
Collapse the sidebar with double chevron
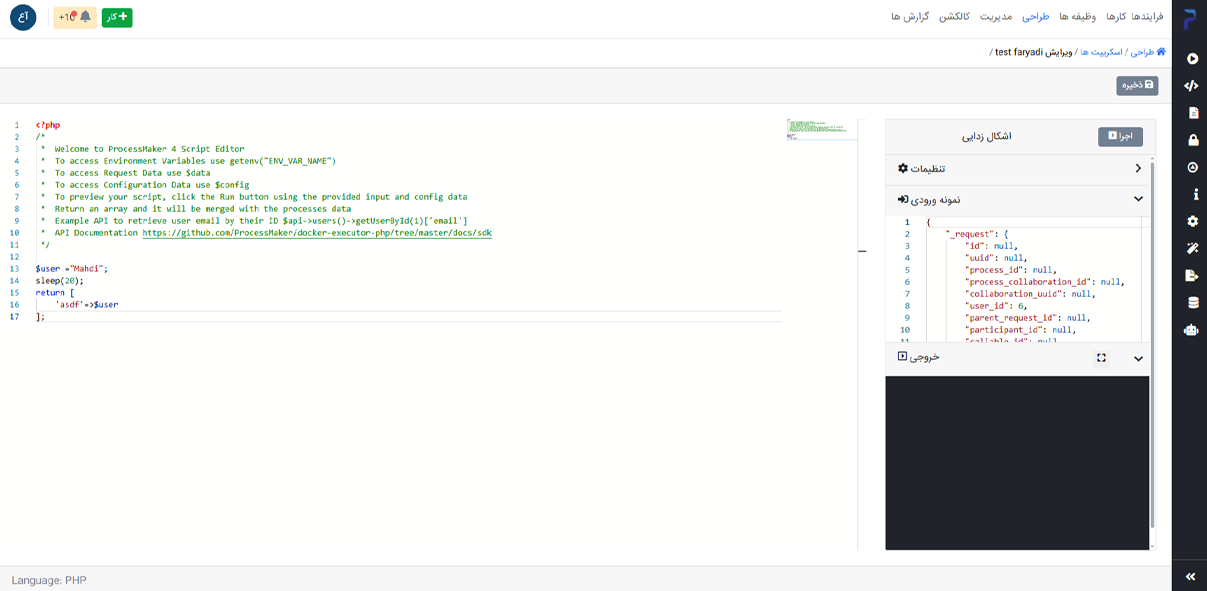(1190, 576)
